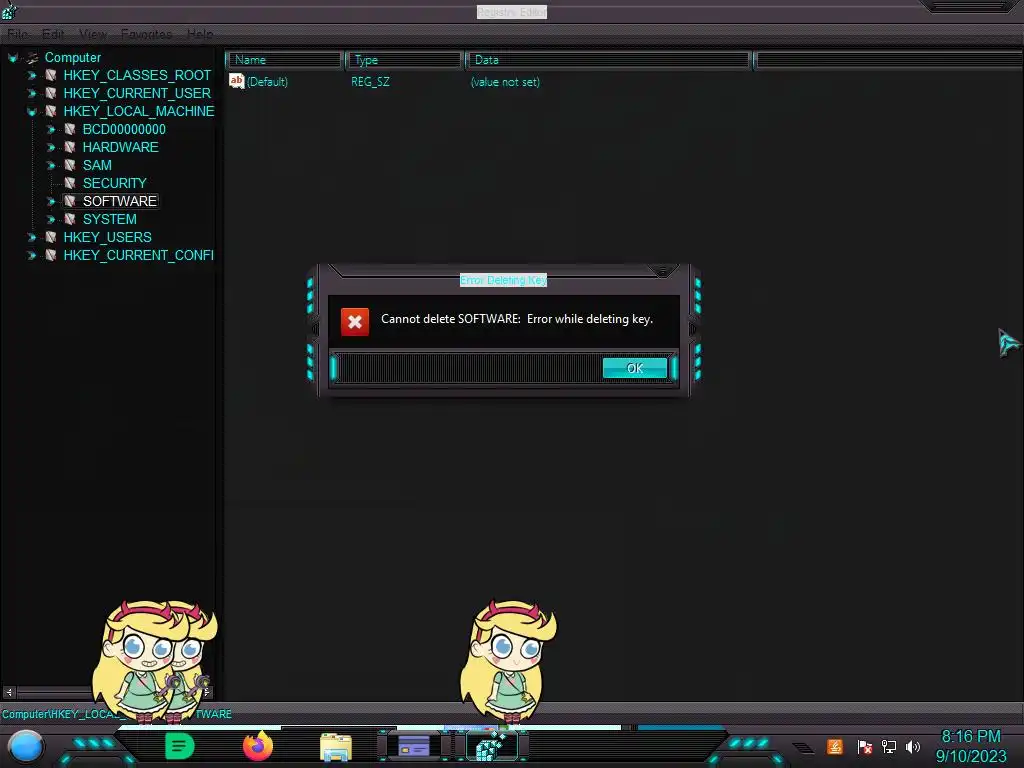Select the HKEY_CURRENT_USER label
The image size is (1024, 768).
coord(137,93)
